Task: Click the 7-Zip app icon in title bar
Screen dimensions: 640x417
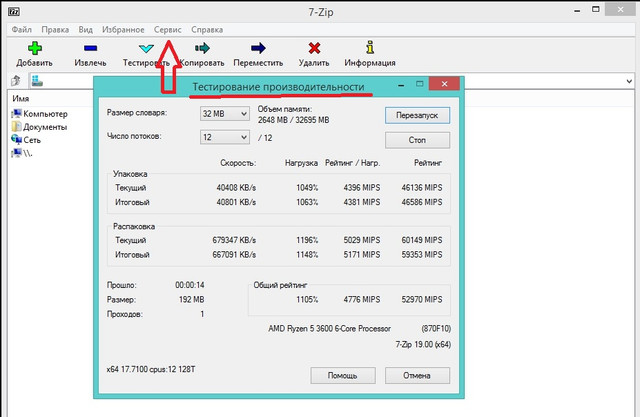Action: pos(14,11)
